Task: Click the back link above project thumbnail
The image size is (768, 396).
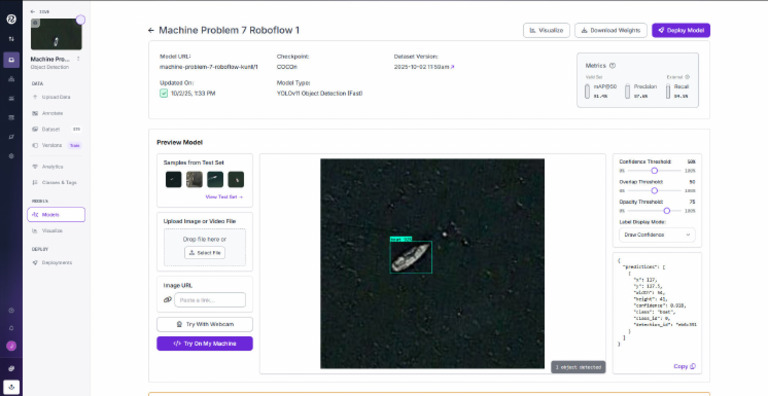Action: 40,12
